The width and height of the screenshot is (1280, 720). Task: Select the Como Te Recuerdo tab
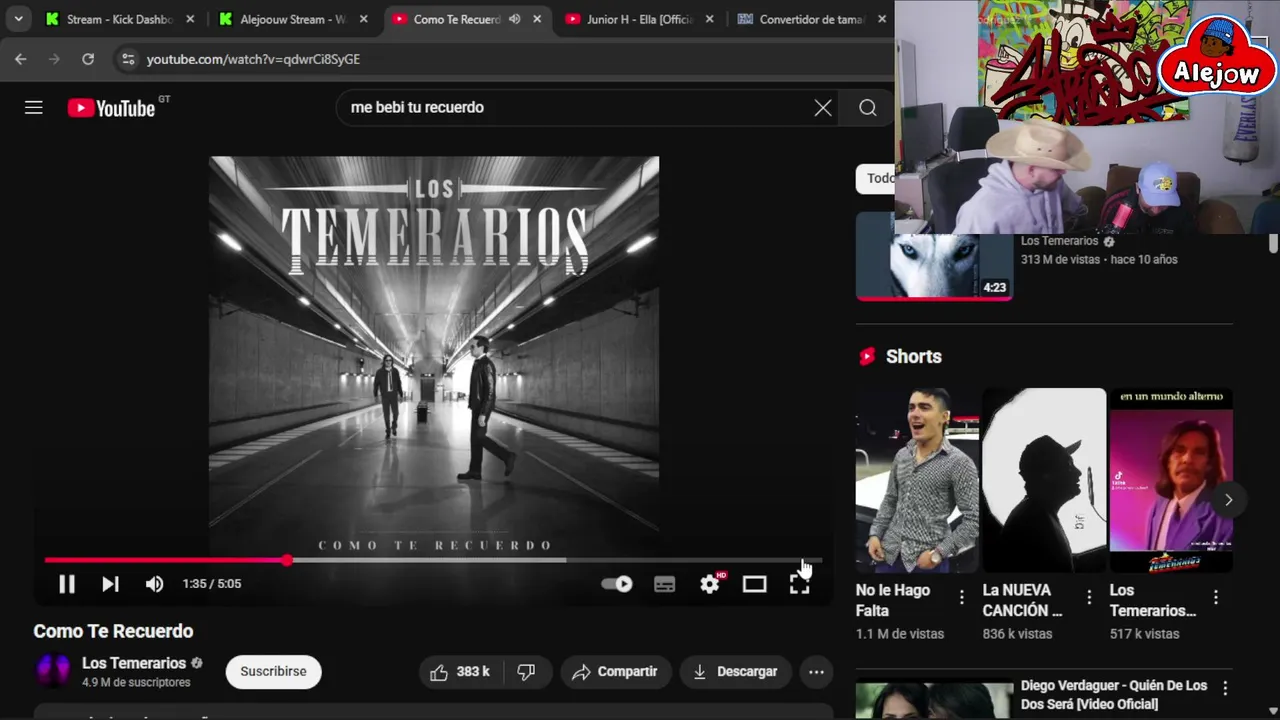point(456,19)
